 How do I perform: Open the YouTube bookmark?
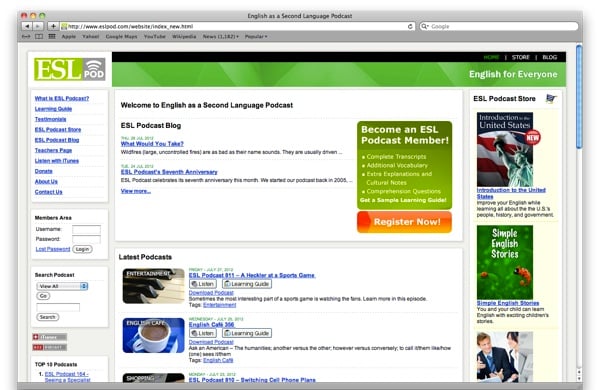click(x=155, y=37)
